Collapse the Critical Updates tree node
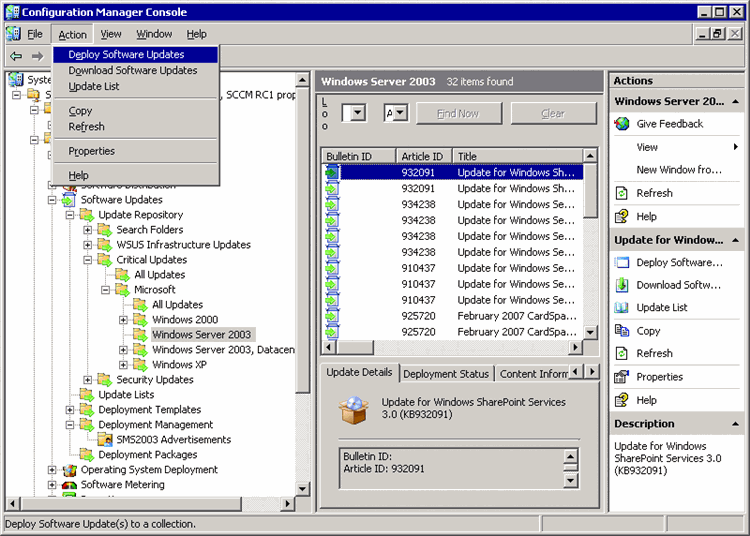This screenshot has height=536, width=750. point(88,260)
